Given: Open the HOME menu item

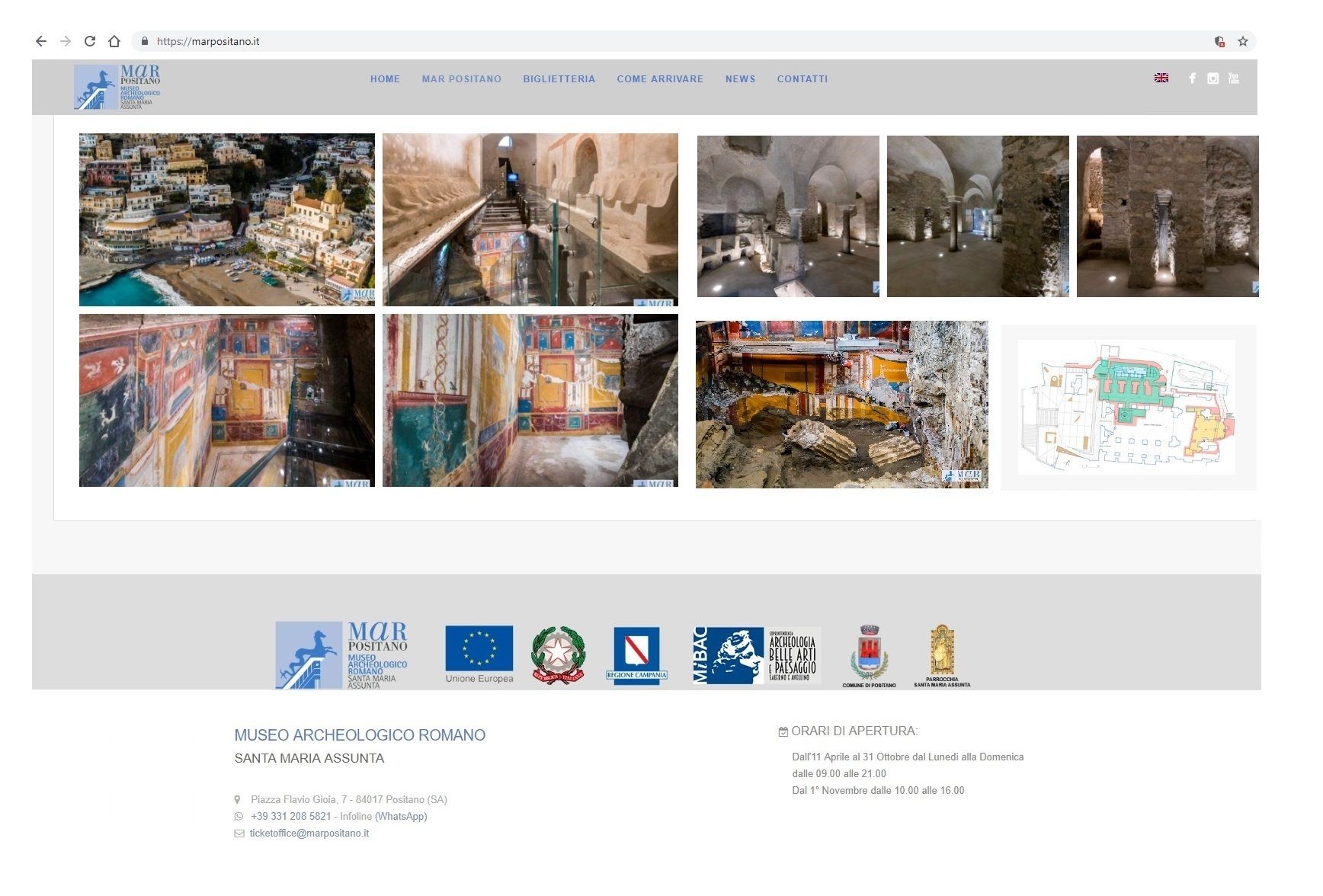Looking at the screenshot, I should coord(385,79).
